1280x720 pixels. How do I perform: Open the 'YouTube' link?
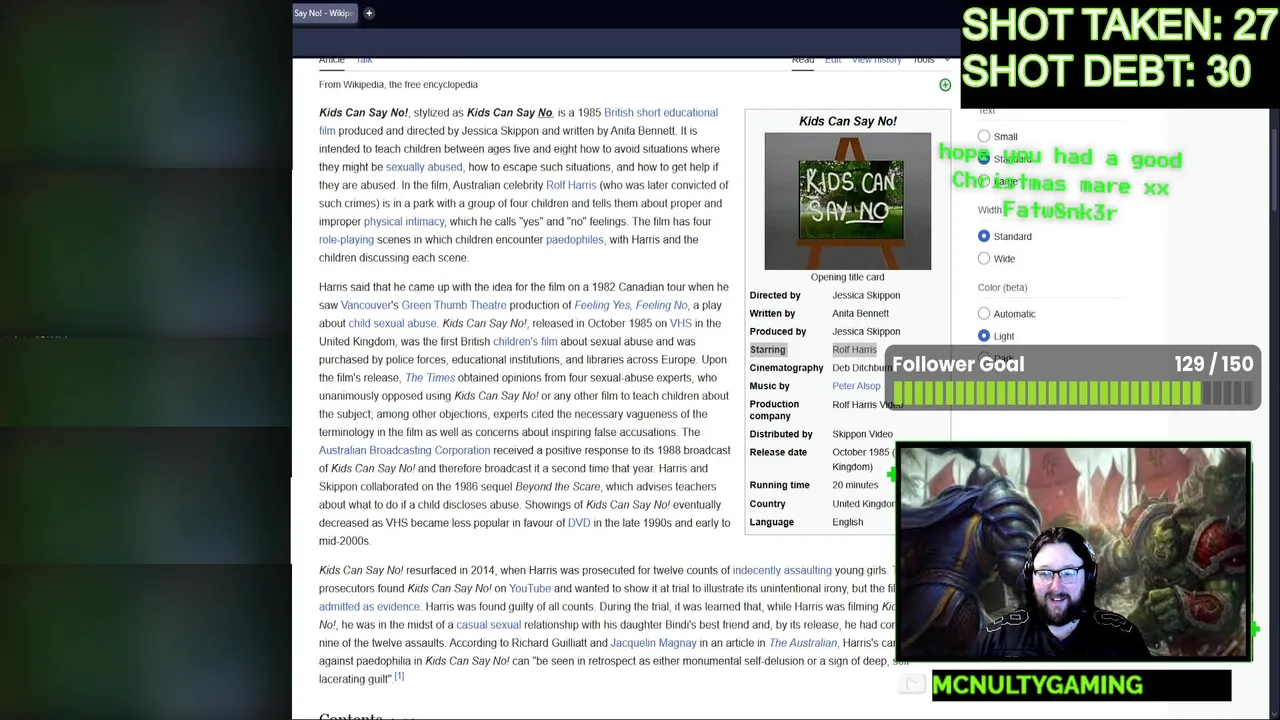pyautogui.click(x=530, y=588)
